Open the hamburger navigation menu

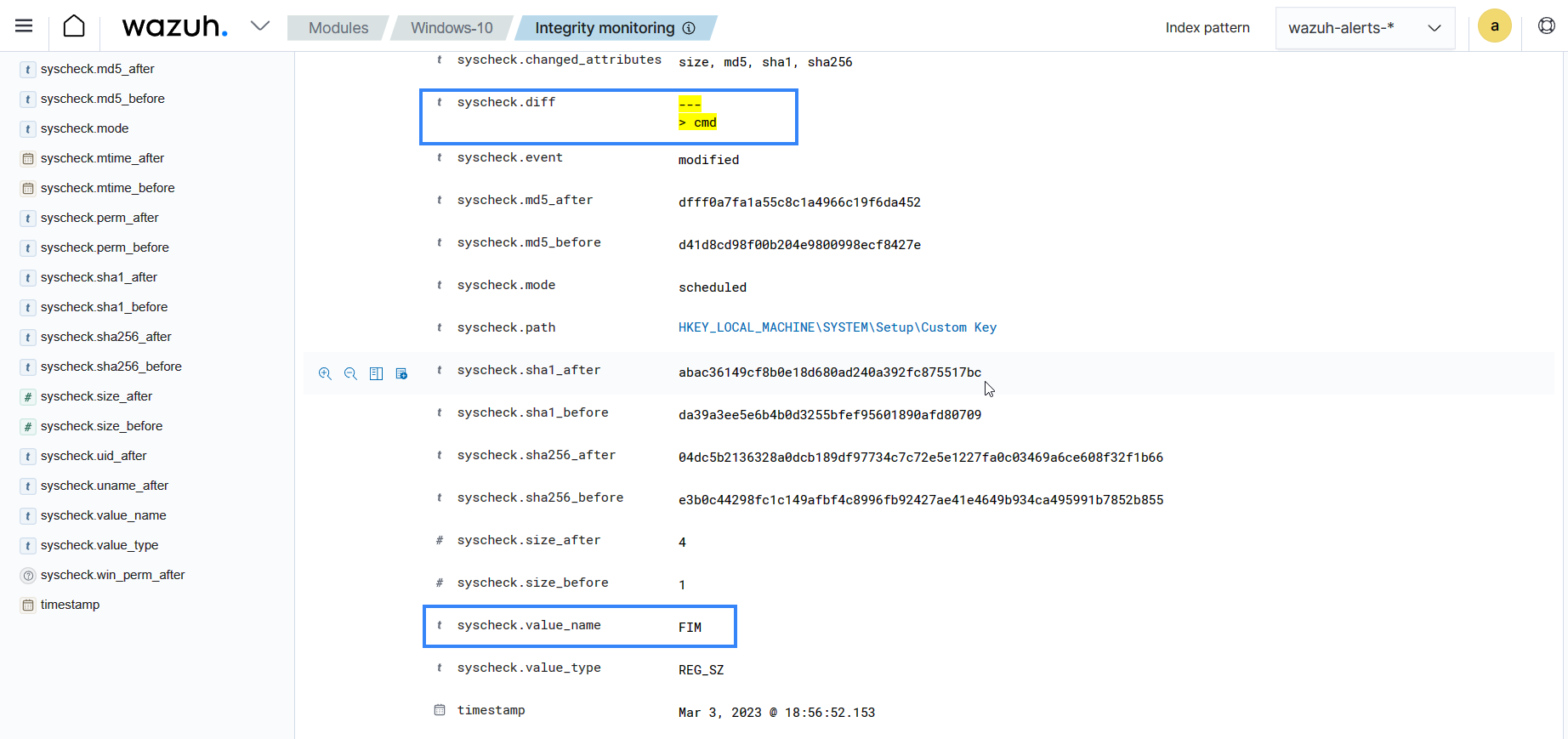tap(24, 26)
